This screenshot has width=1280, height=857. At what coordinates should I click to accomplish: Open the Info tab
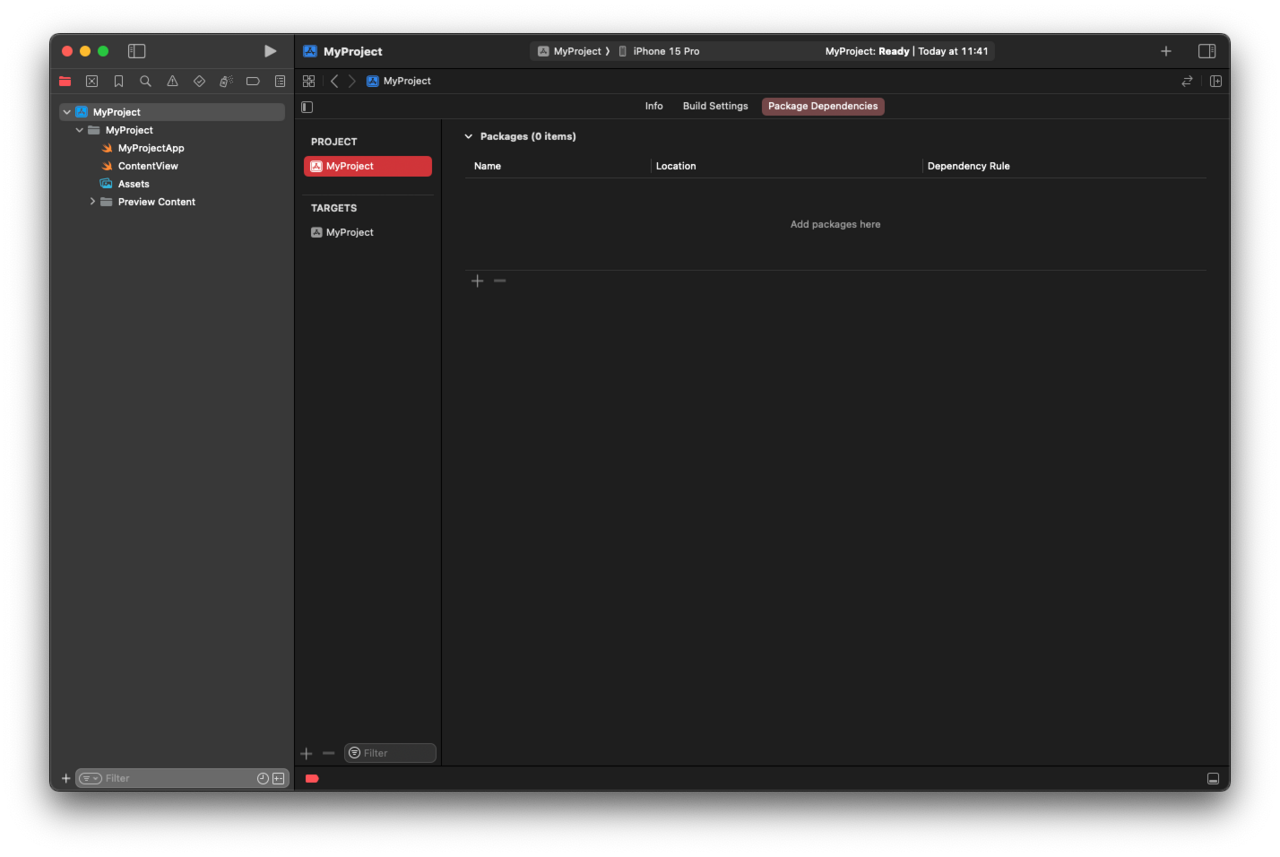coord(654,106)
